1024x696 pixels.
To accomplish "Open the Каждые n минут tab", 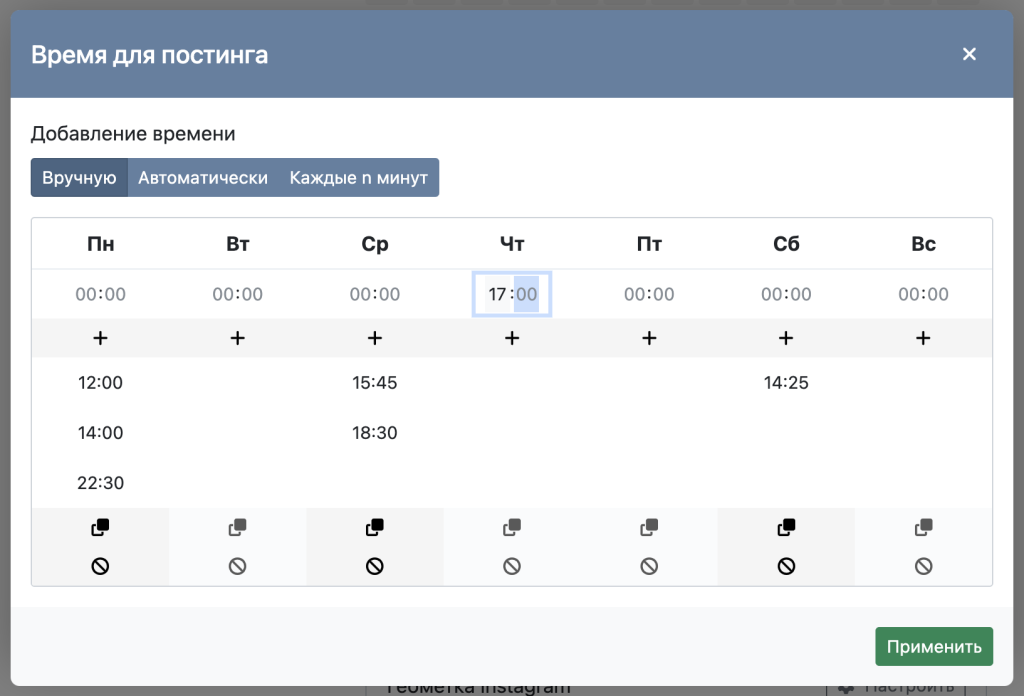I will coord(358,178).
